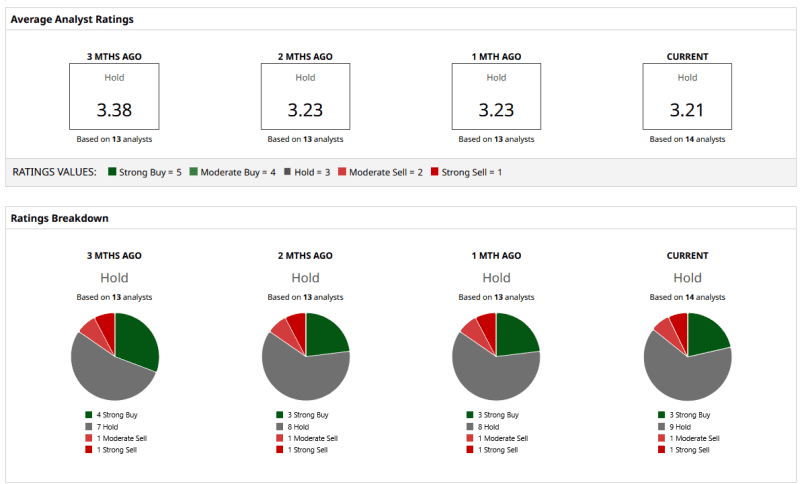800x484 pixels.
Task: Click the 1 Mth Ago 3.23 rating box
Action: tap(496, 97)
